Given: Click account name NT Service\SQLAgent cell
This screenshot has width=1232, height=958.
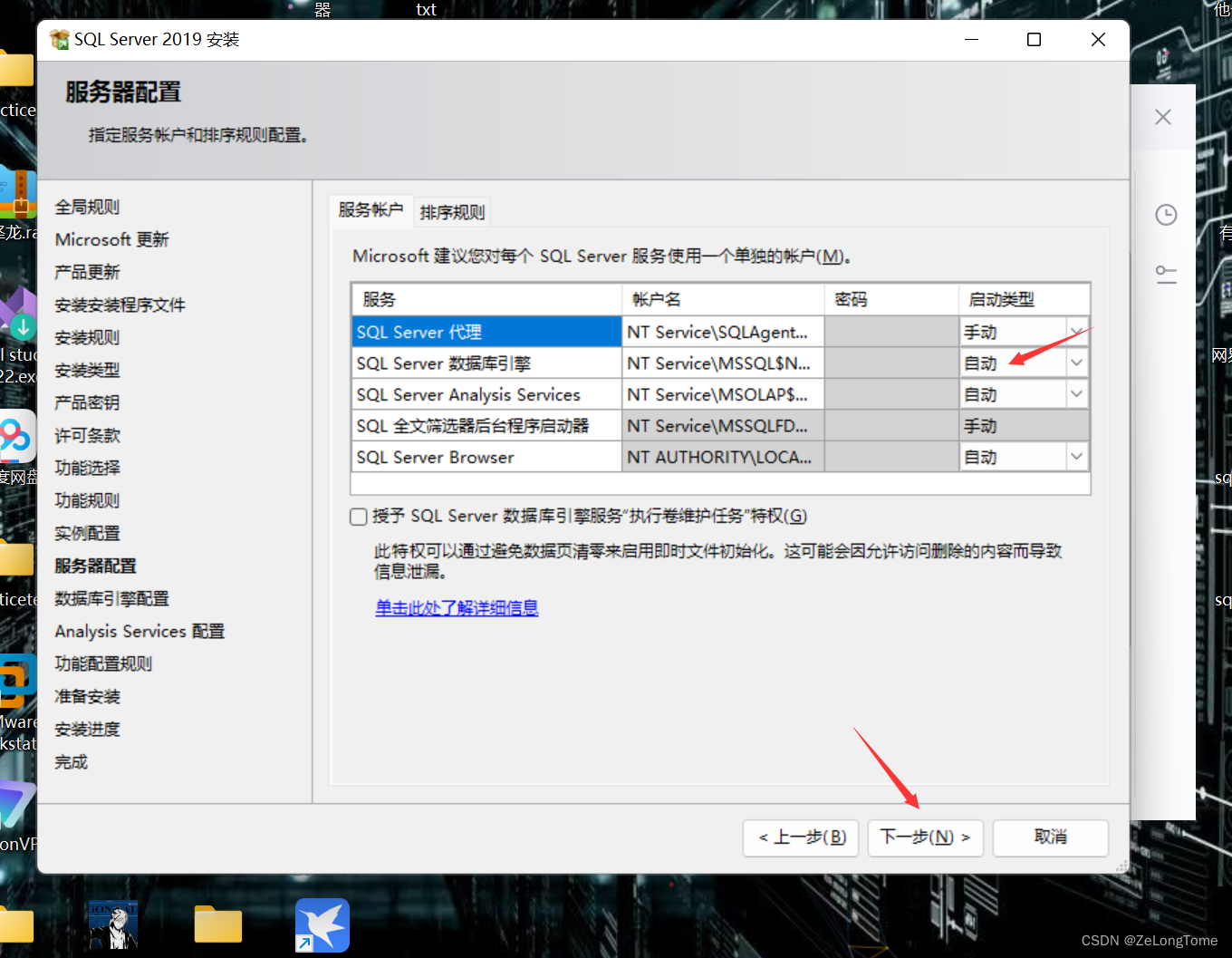Looking at the screenshot, I should tap(723, 332).
